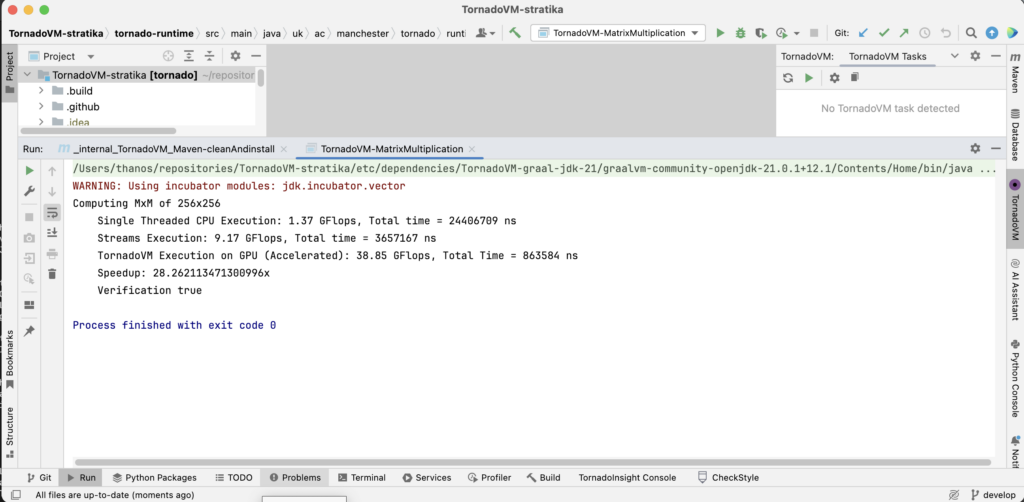Screen dimensions: 1024x502
Task: Click the Print console output icon
Action: click(52, 253)
